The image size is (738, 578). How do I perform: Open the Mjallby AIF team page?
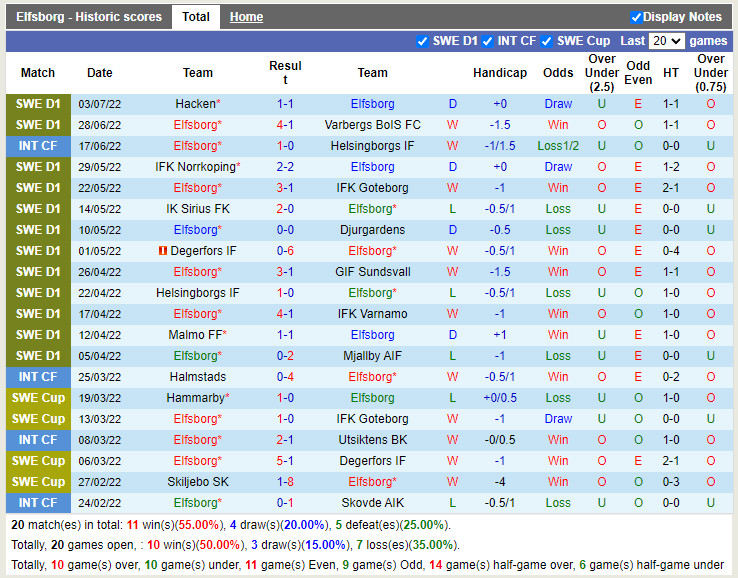(x=372, y=356)
